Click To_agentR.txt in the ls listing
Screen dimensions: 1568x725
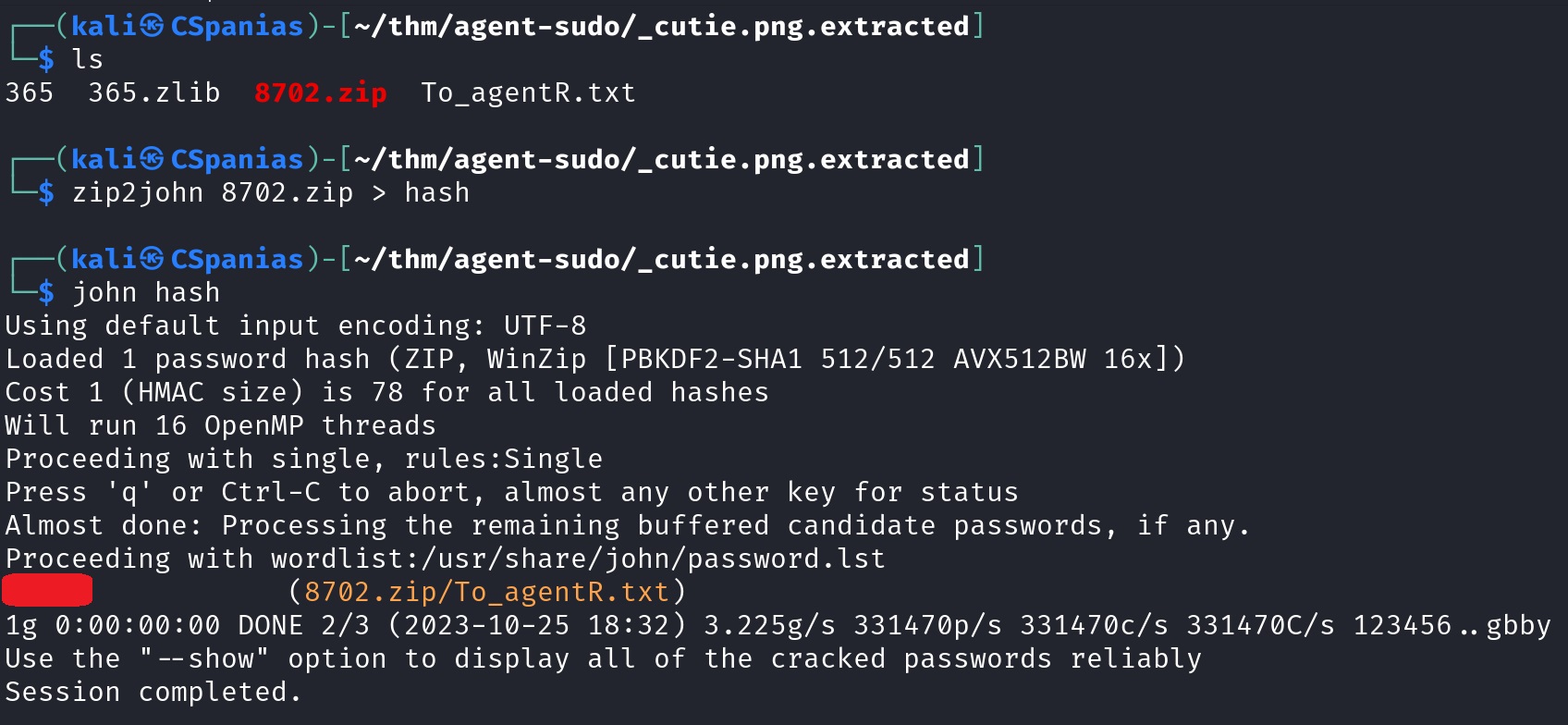coord(528,93)
